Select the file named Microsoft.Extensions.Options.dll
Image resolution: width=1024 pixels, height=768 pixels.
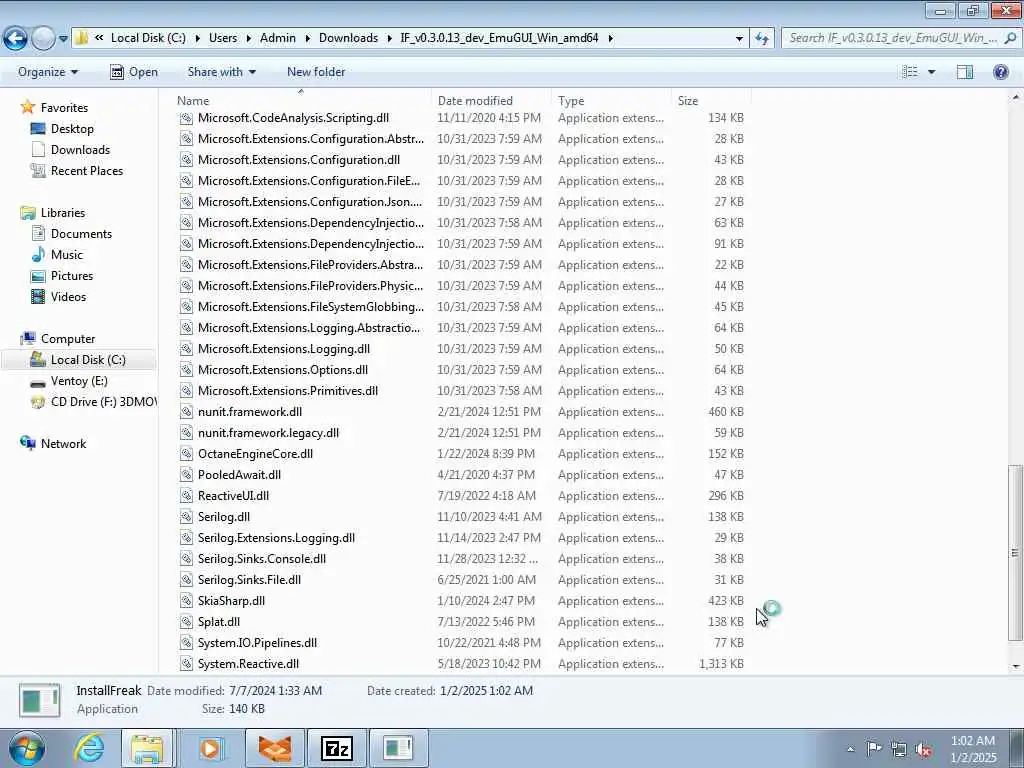283,370
